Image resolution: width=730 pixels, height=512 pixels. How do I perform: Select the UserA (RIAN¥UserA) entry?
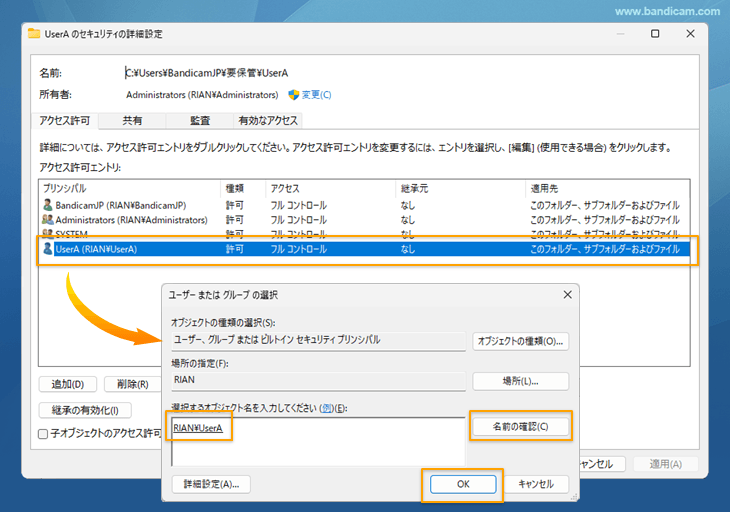[x=364, y=249]
